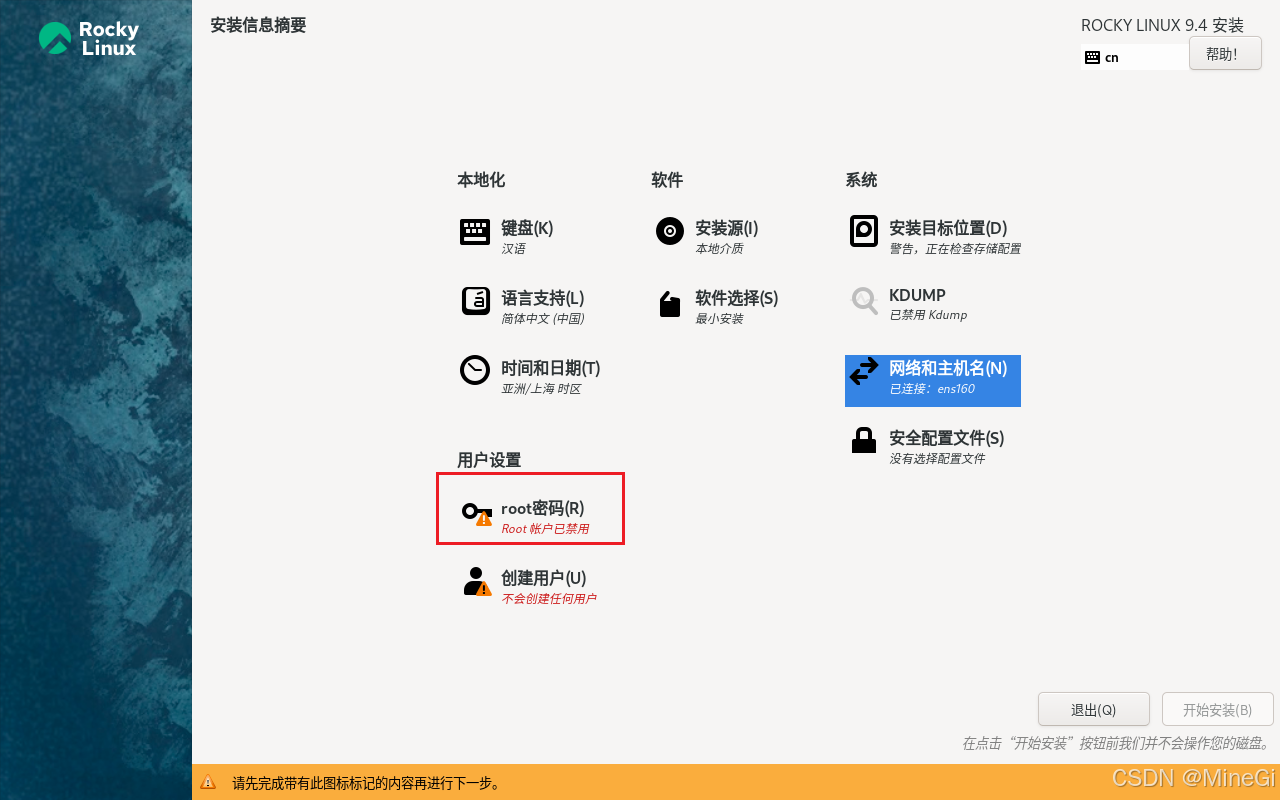Click the keyboard icon for 键盘(K)
The height and width of the screenshot is (800, 1280).
(475, 232)
